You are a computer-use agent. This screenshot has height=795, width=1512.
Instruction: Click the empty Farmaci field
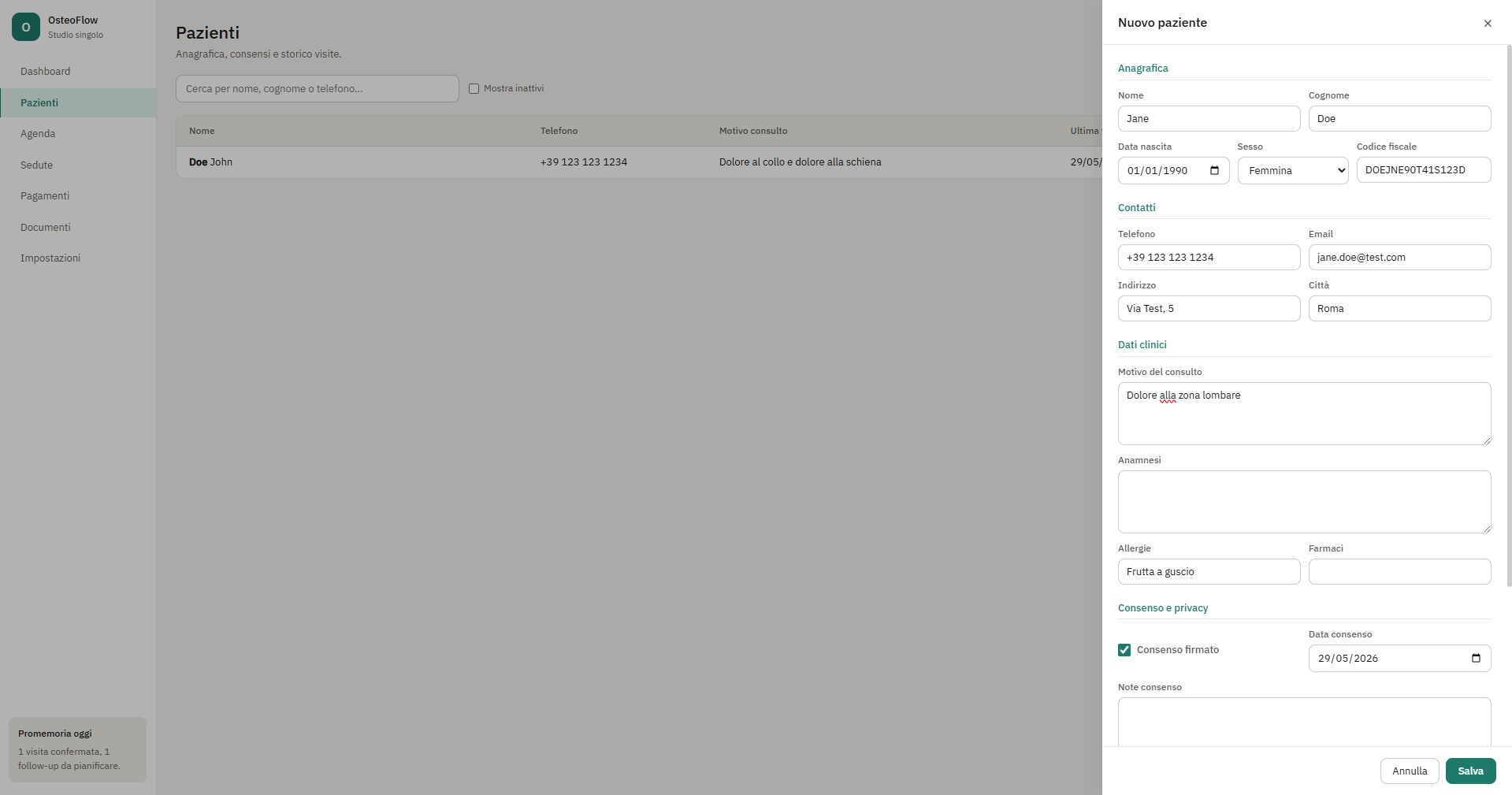(1399, 571)
